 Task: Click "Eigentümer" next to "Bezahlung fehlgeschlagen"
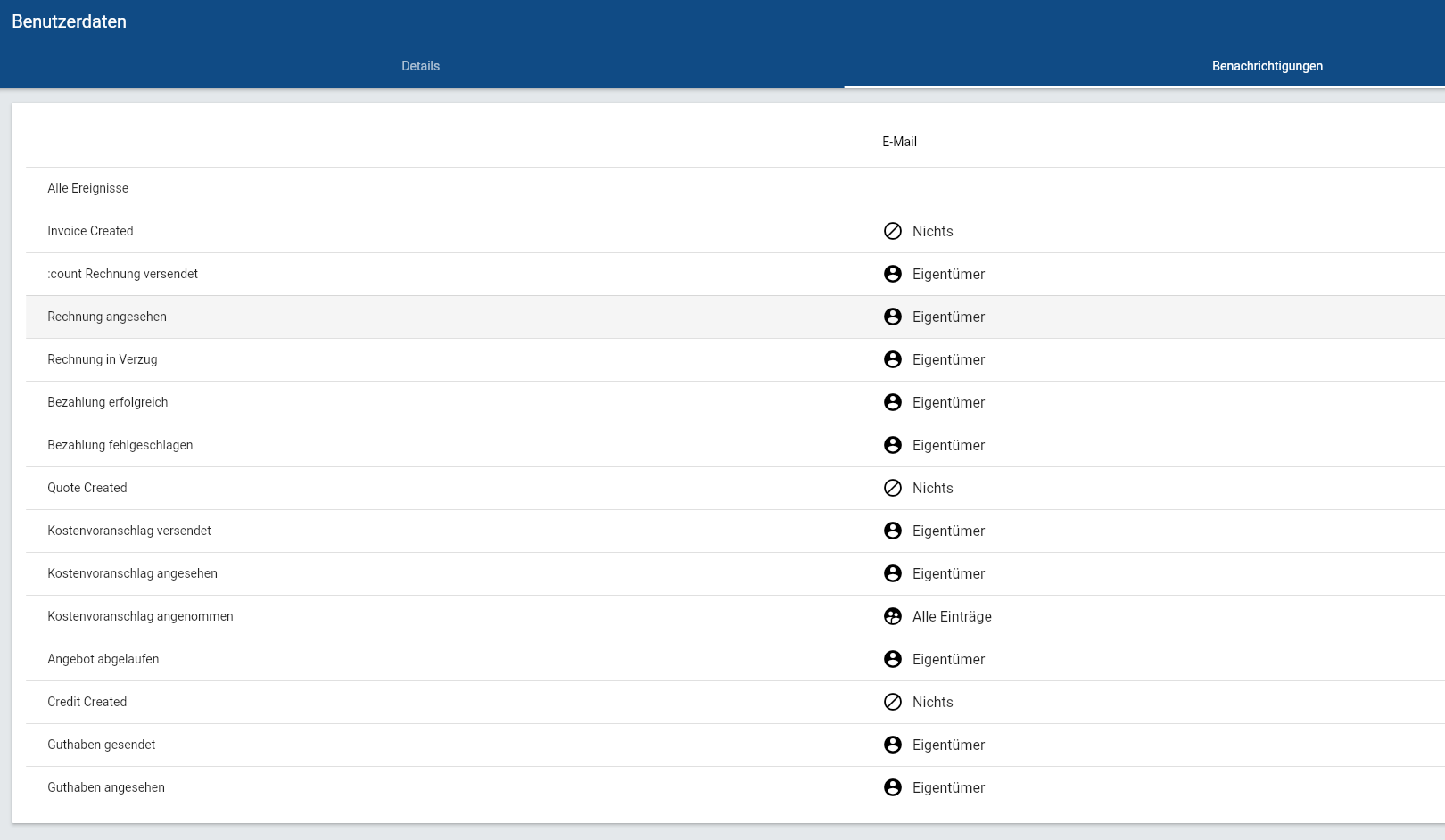(948, 445)
